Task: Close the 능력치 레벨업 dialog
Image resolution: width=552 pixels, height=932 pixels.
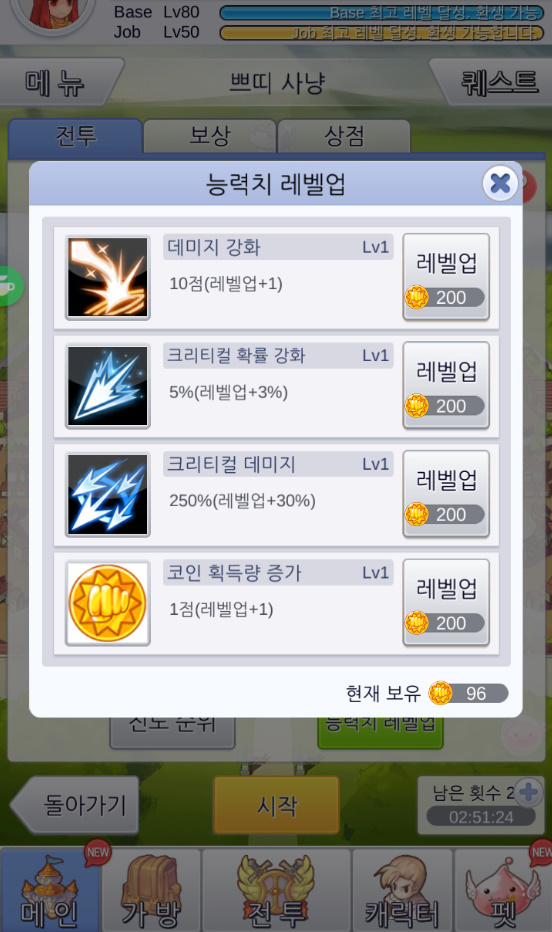Action: tap(500, 183)
